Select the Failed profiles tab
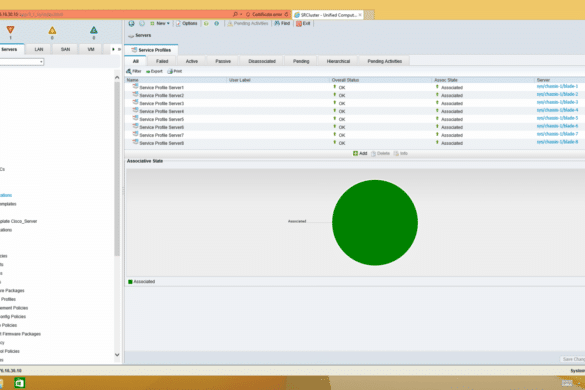The width and height of the screenshot is (585, 390). [162, 61]
